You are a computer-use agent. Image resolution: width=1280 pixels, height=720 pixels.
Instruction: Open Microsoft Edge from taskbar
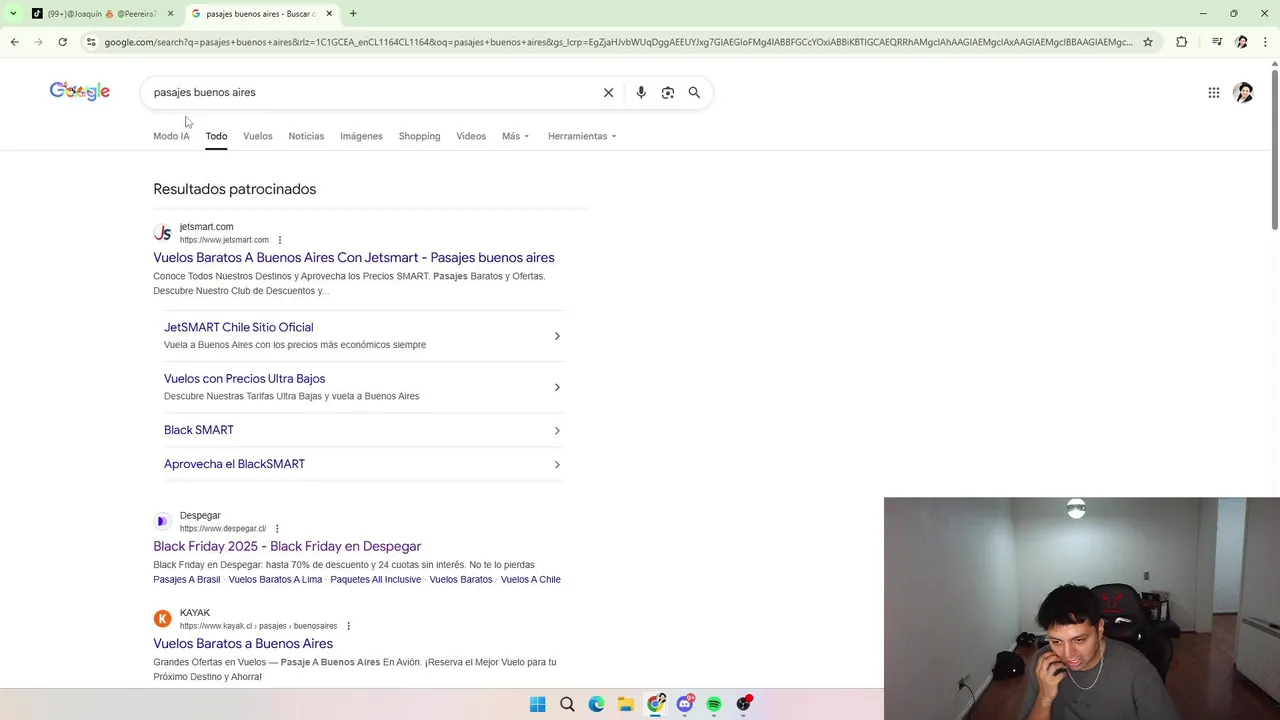coord(596,704)
